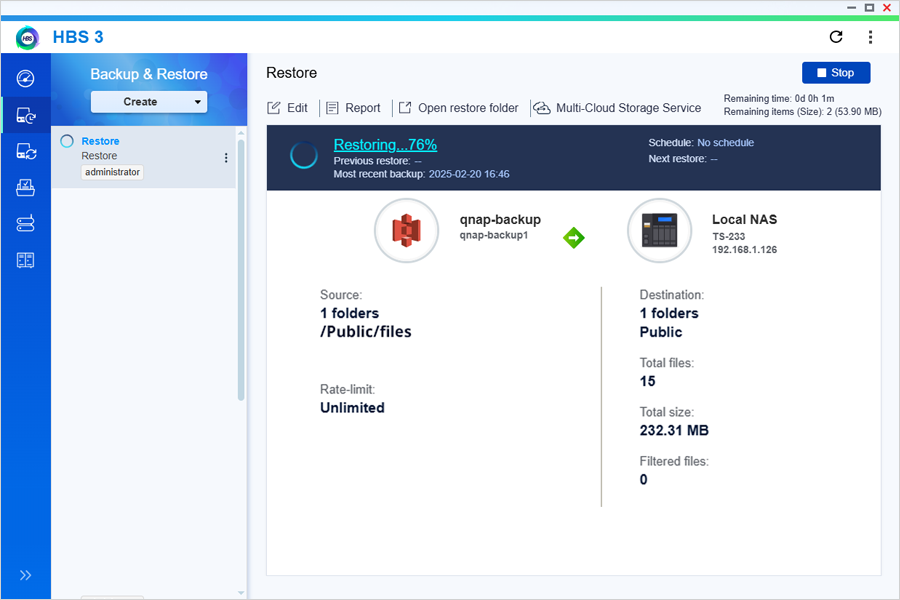Open the top-right more options menu
Screen dimensions: 900x600
870,37
